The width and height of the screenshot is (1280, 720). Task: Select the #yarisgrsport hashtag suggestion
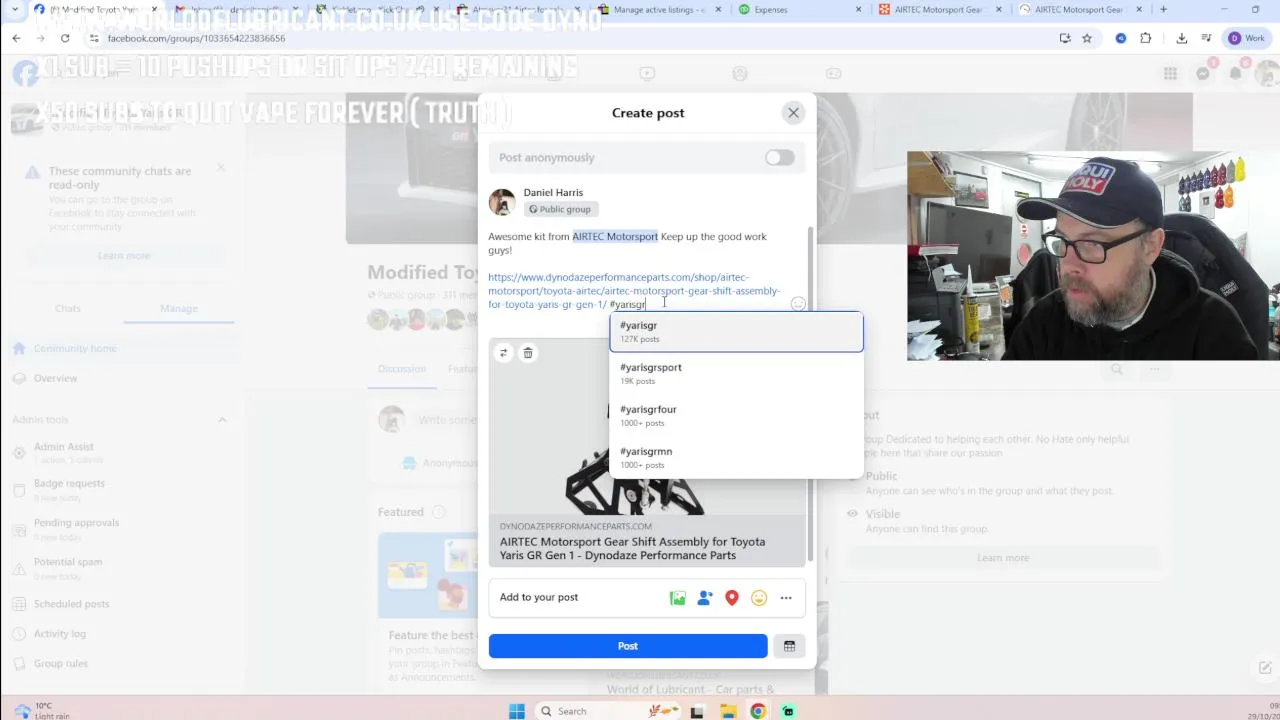tap(736, 373)
